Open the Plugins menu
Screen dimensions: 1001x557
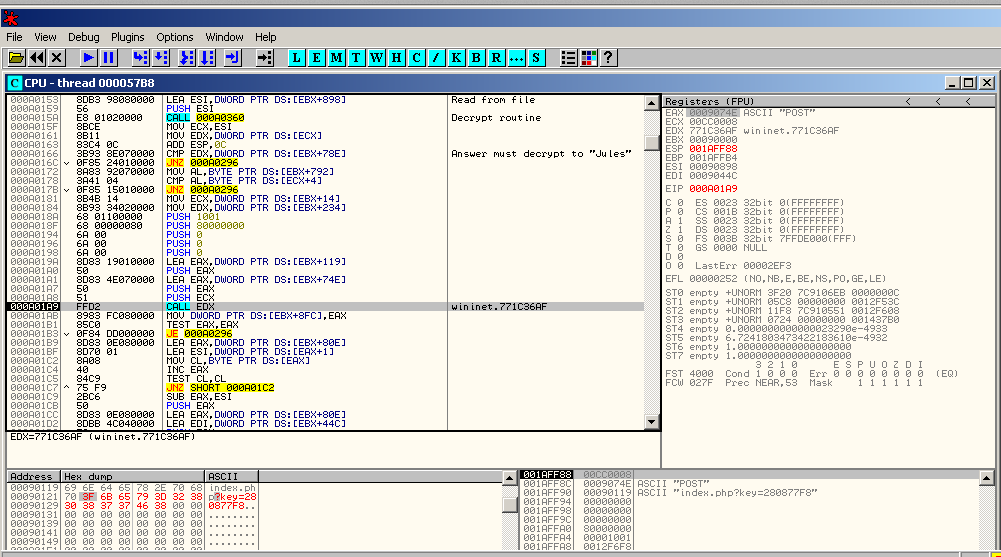click(x=128, y=37)
